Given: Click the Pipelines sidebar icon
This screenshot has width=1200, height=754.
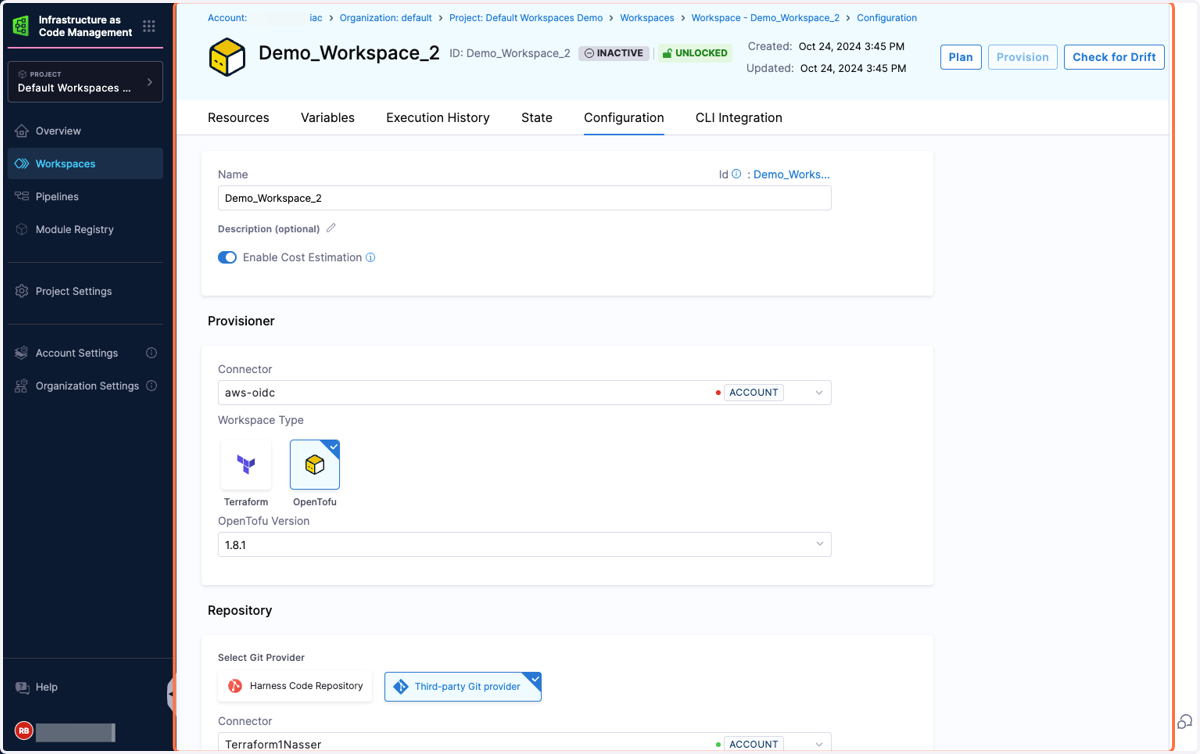Looking at the screenshot, I should 22,197.
